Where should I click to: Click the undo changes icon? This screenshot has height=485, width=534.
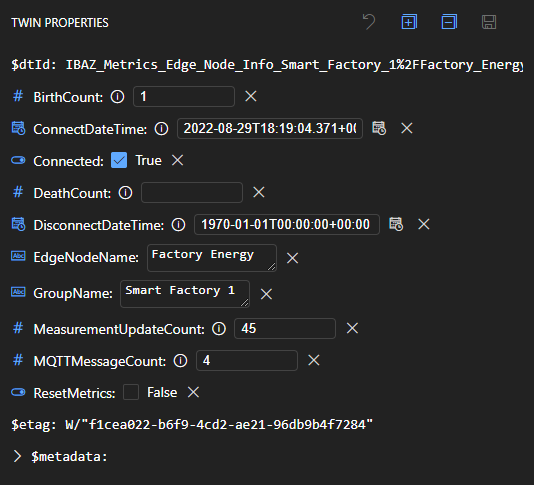pyautogui.click(x=369, y=22)
